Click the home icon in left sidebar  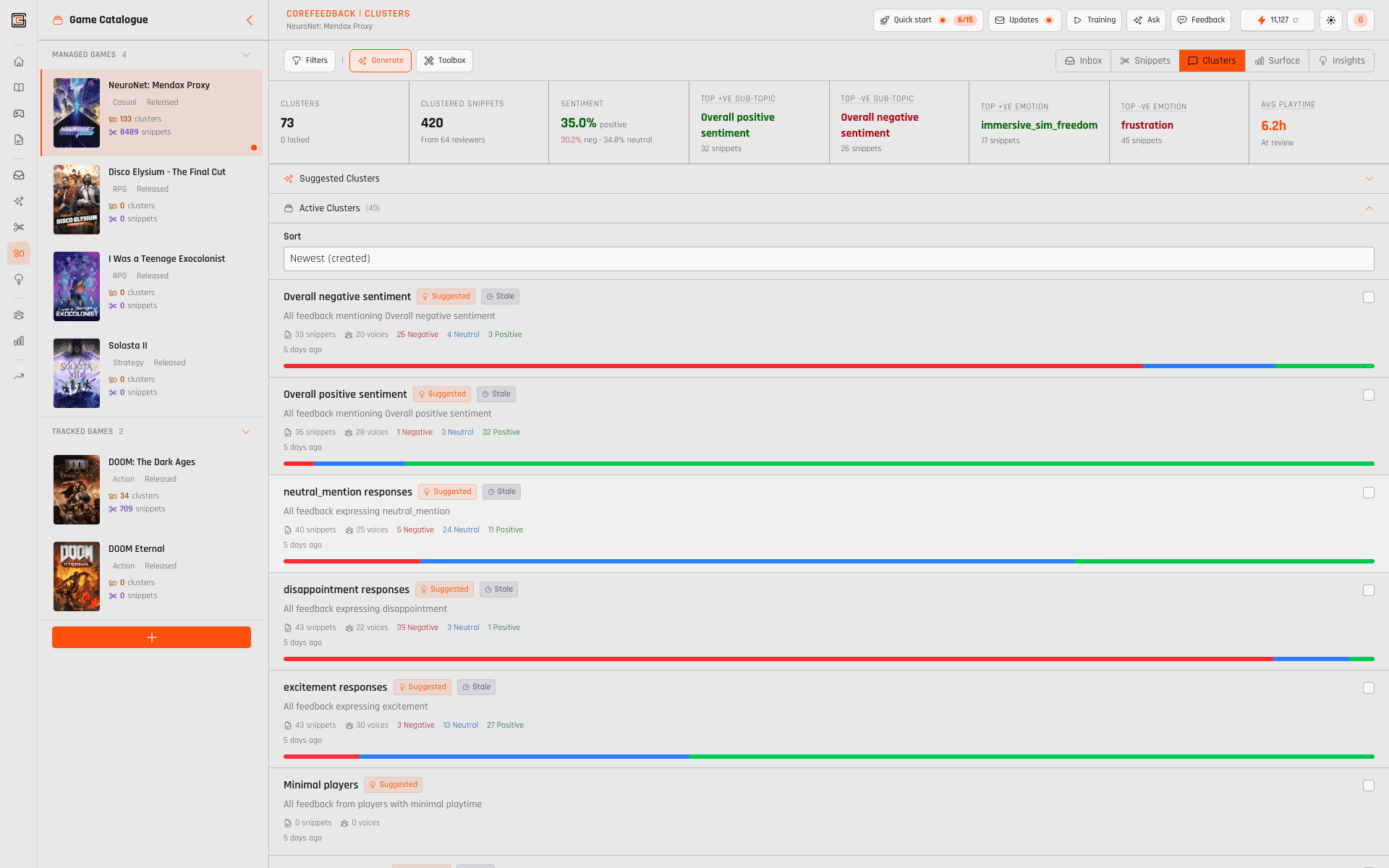pyautogui.click(x=19, y=61)
